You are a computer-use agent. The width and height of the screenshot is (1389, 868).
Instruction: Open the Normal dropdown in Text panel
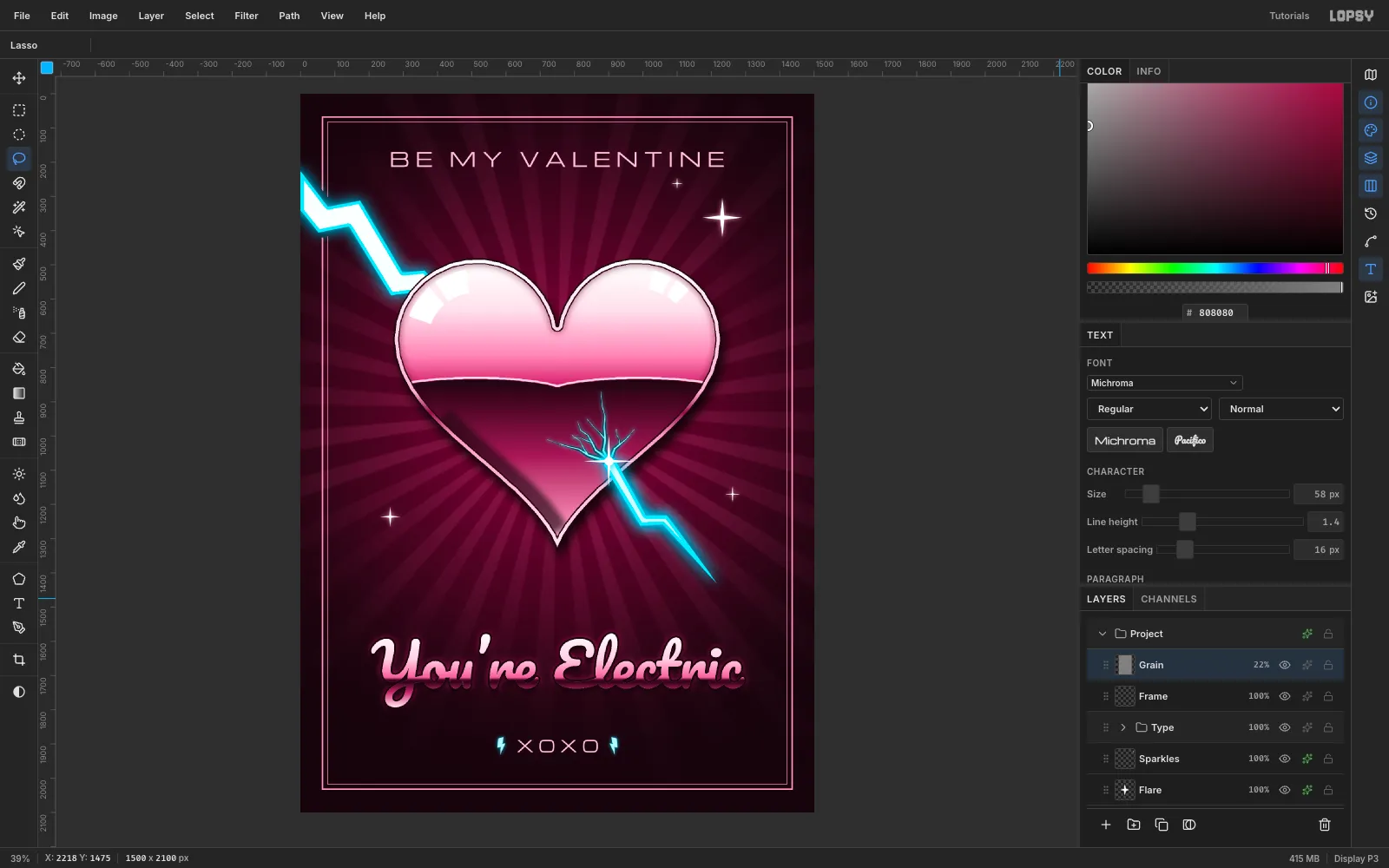1281,409
